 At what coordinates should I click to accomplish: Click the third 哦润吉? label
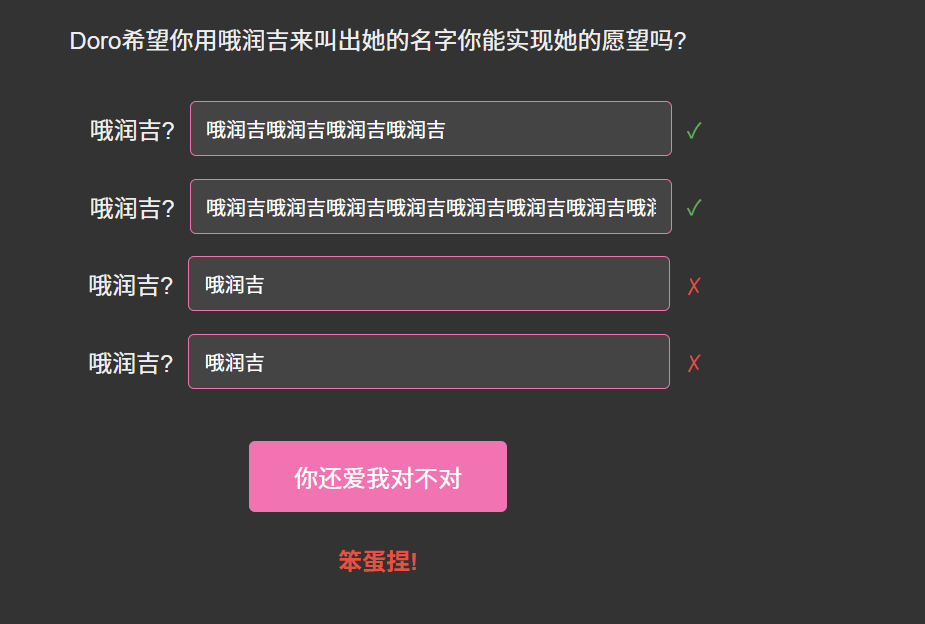pos(131,285)
